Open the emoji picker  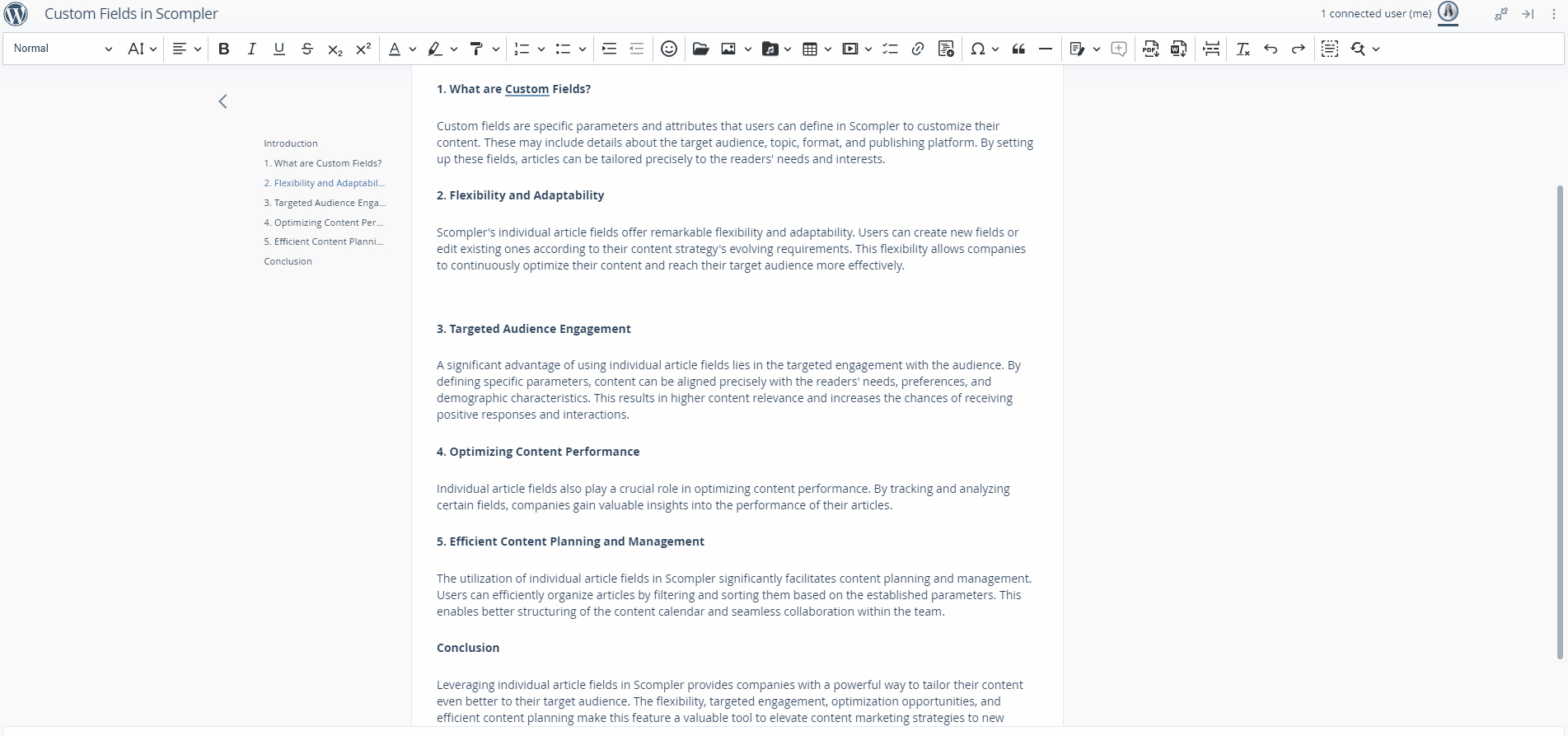pos(669,49)
